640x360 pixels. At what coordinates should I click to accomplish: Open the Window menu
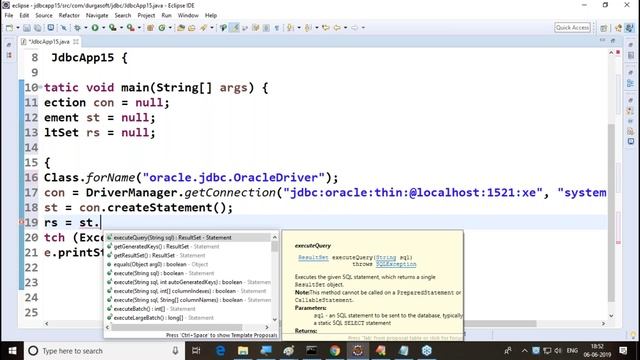[x=188, y=15]
